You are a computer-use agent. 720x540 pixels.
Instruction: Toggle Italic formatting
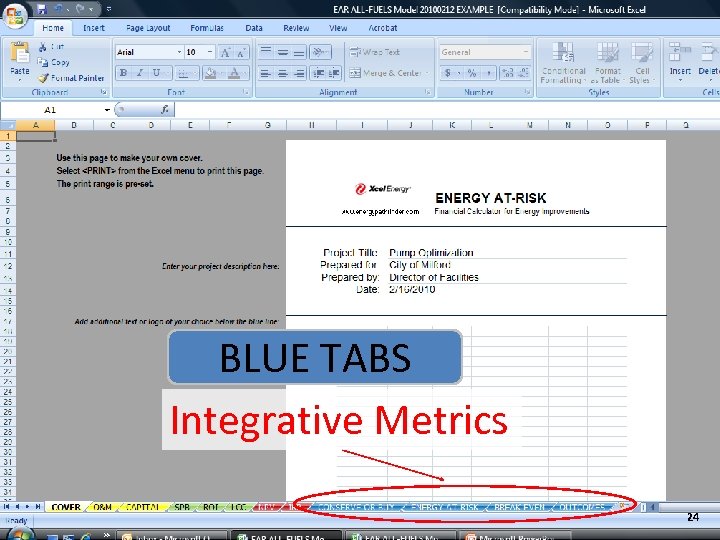140,73
